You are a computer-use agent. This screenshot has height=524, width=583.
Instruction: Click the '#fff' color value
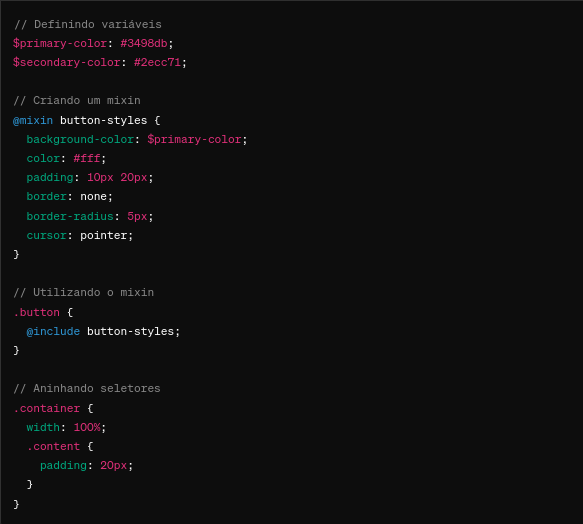click(x=87, y=158)
